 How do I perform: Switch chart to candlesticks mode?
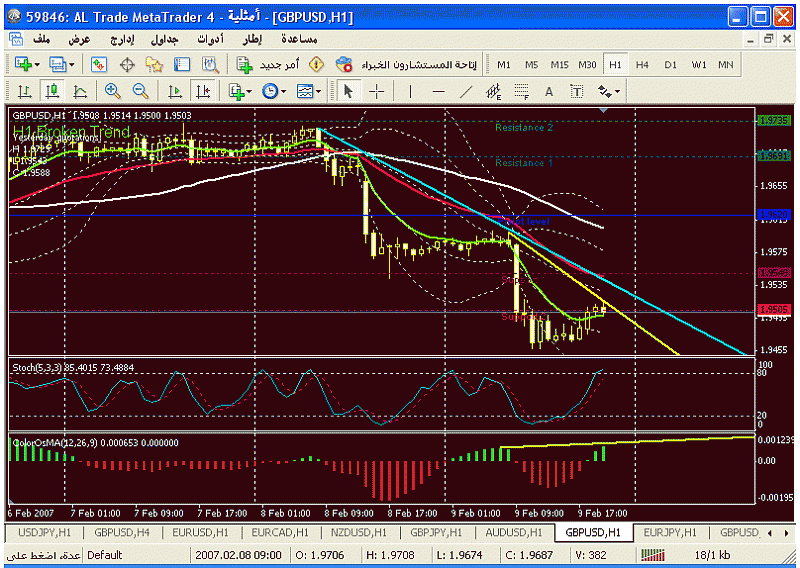coord(51,91)
